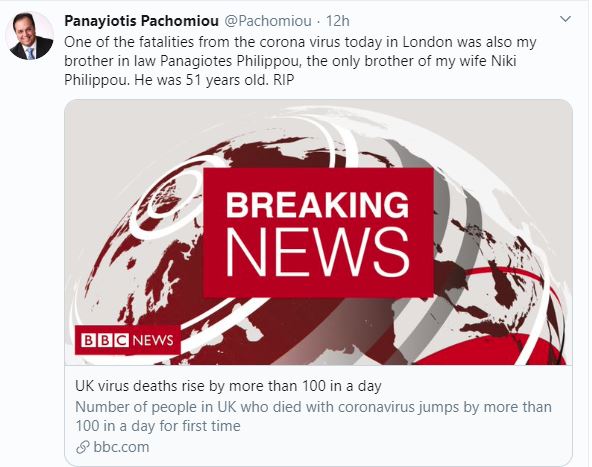Click the tweet's first line mentioning London

[300, 42]
